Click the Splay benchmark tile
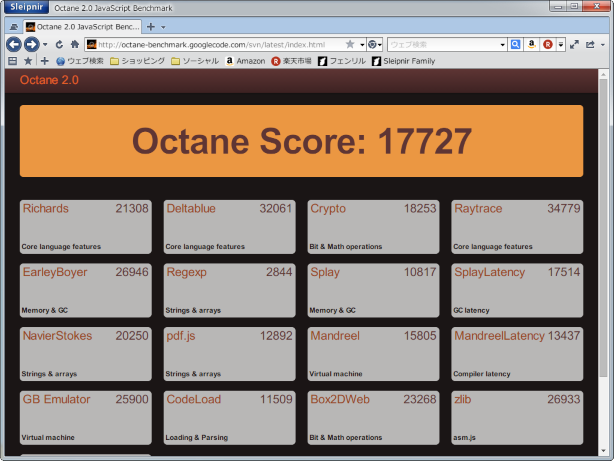The width and height of the screenshot is (614, 461). click(374, 290)
